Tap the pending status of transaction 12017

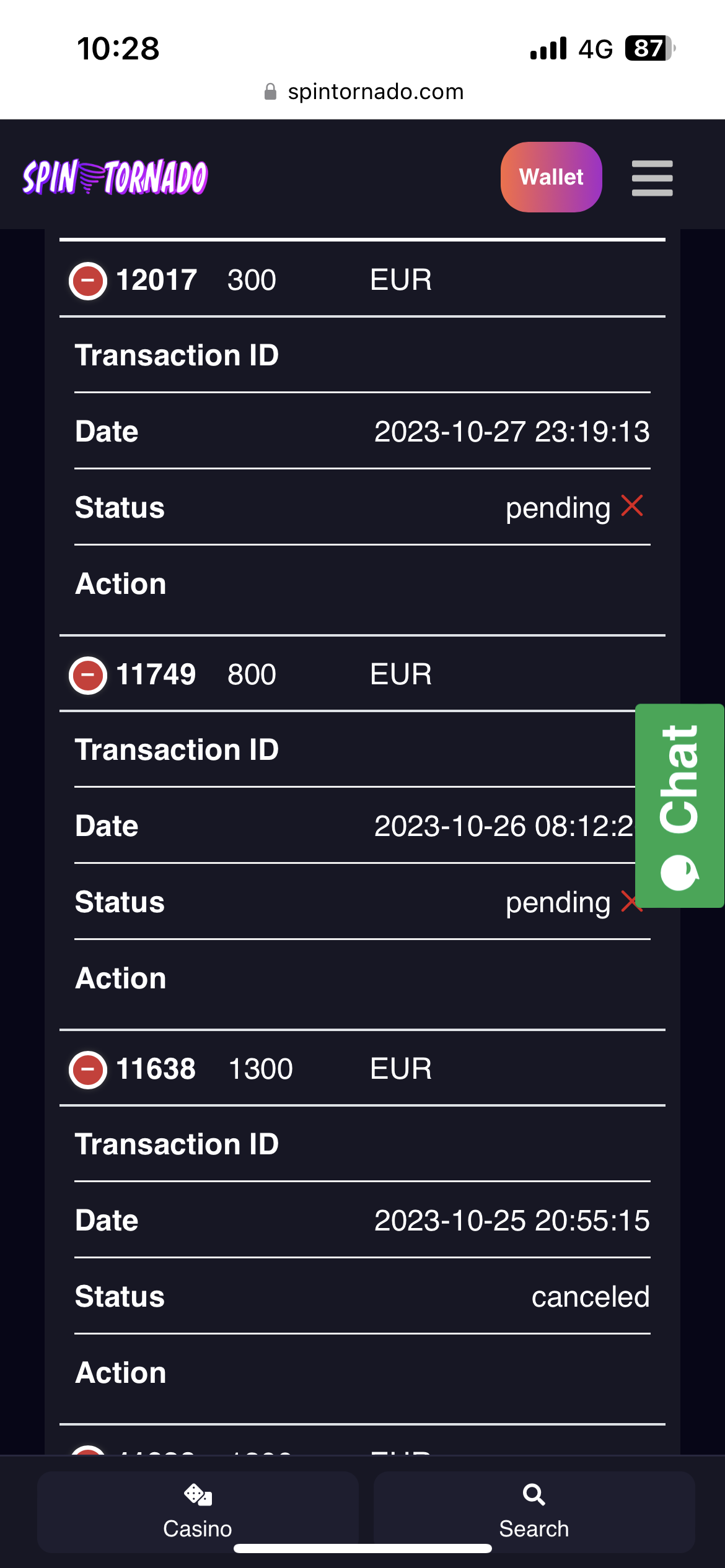coord(558,508)
